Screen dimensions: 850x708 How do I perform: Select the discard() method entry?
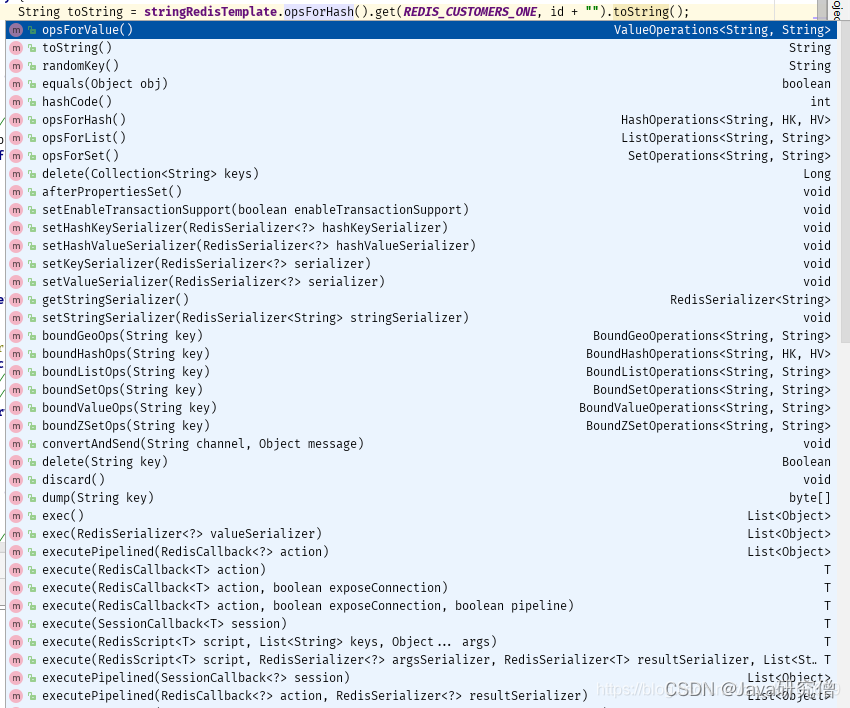coord(421,479)
